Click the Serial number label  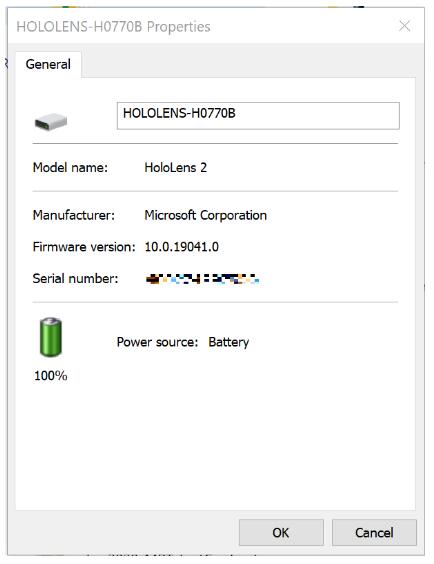click(x=75, y=278)
